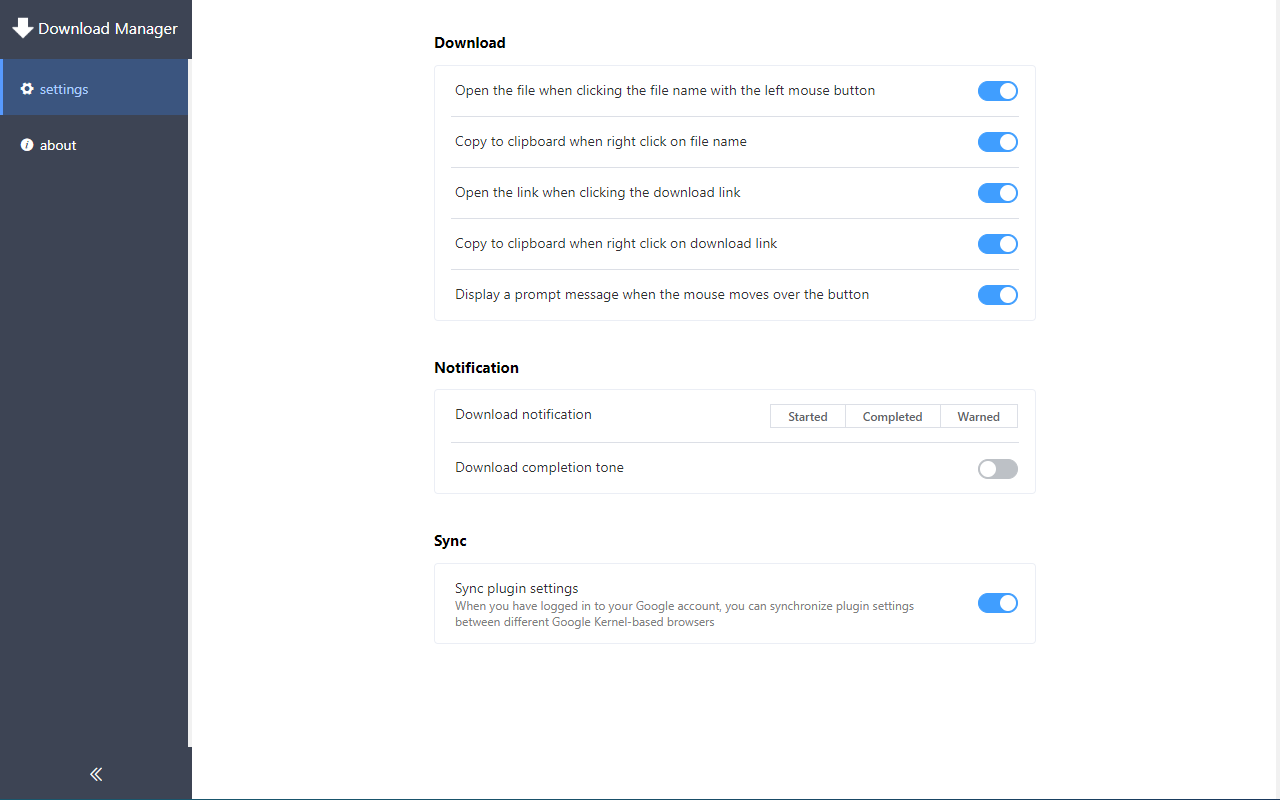
Task: Enable the Download completion tone switch
Action: pos(997,469)
